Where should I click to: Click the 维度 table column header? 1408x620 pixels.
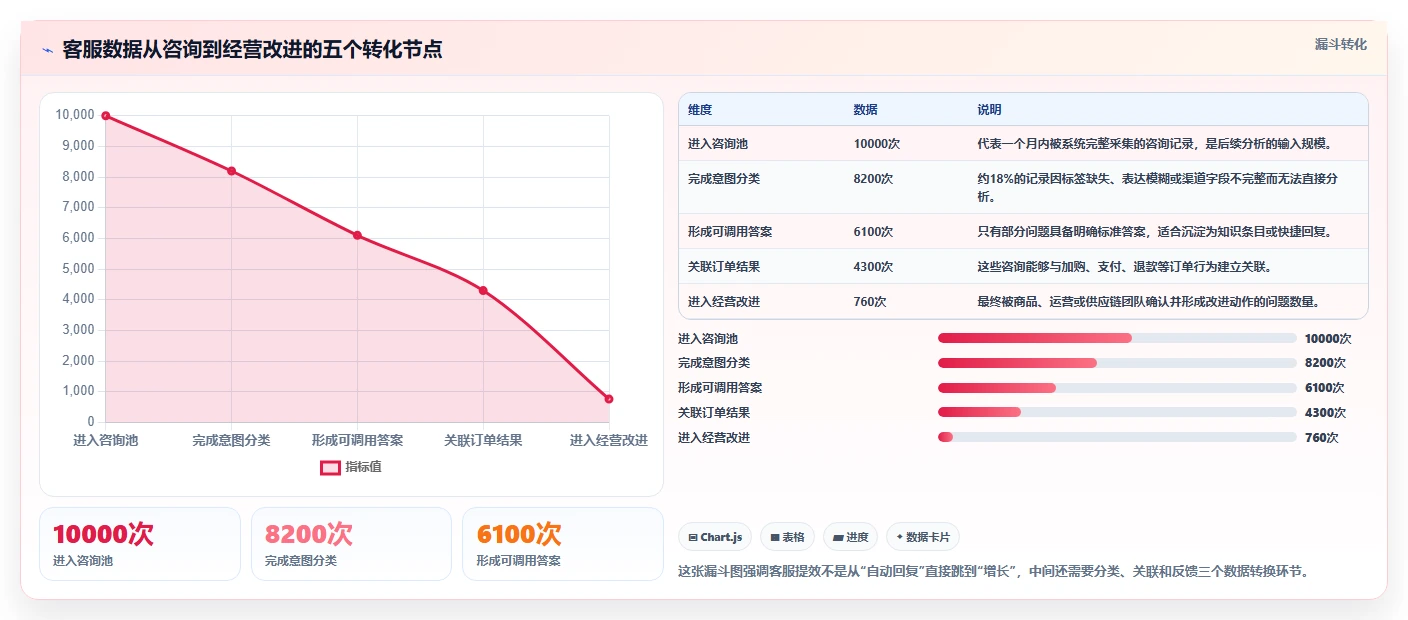click(700, 110)
